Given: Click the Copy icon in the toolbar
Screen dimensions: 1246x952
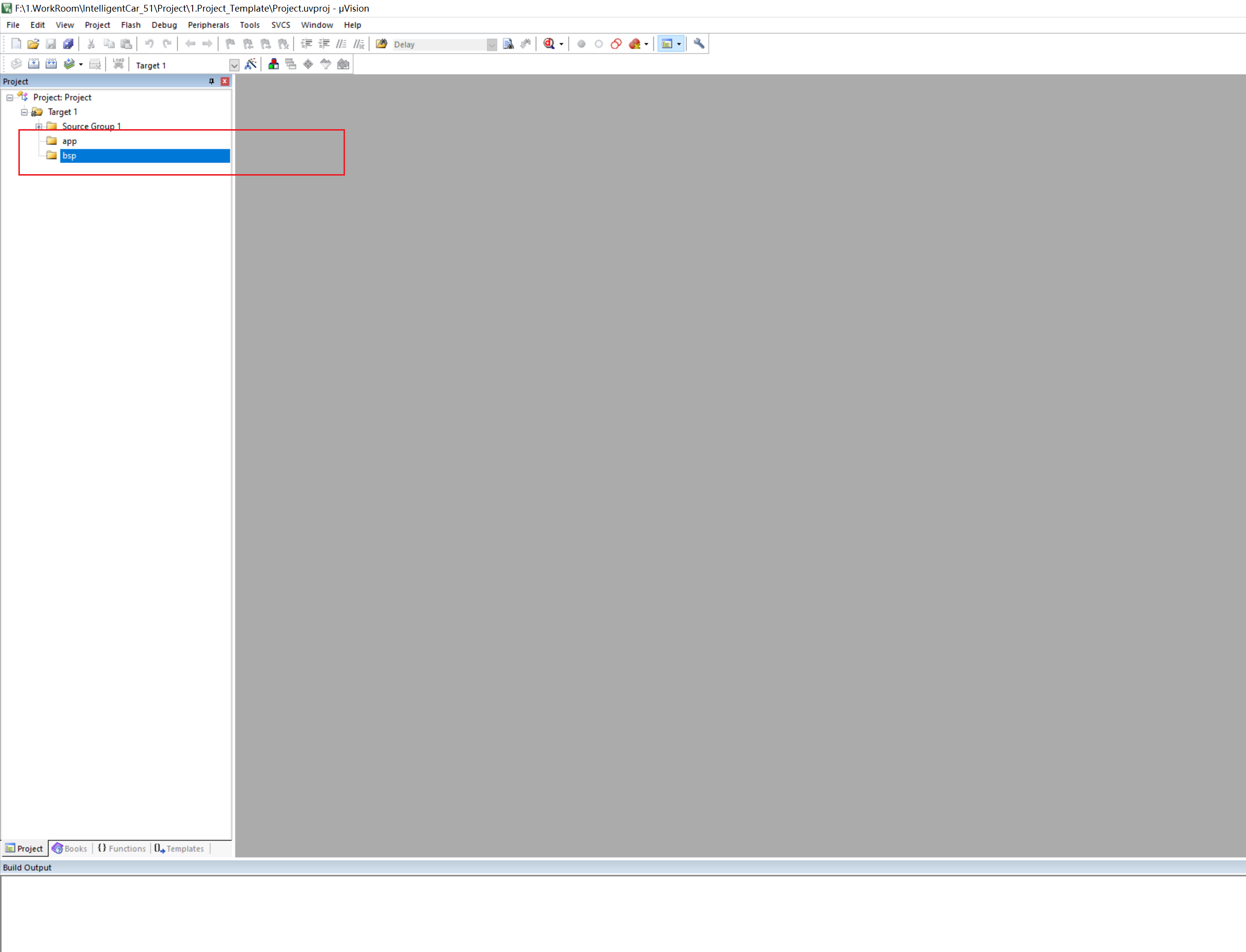Looking at the screenshot, I should [x=109, y=44].
